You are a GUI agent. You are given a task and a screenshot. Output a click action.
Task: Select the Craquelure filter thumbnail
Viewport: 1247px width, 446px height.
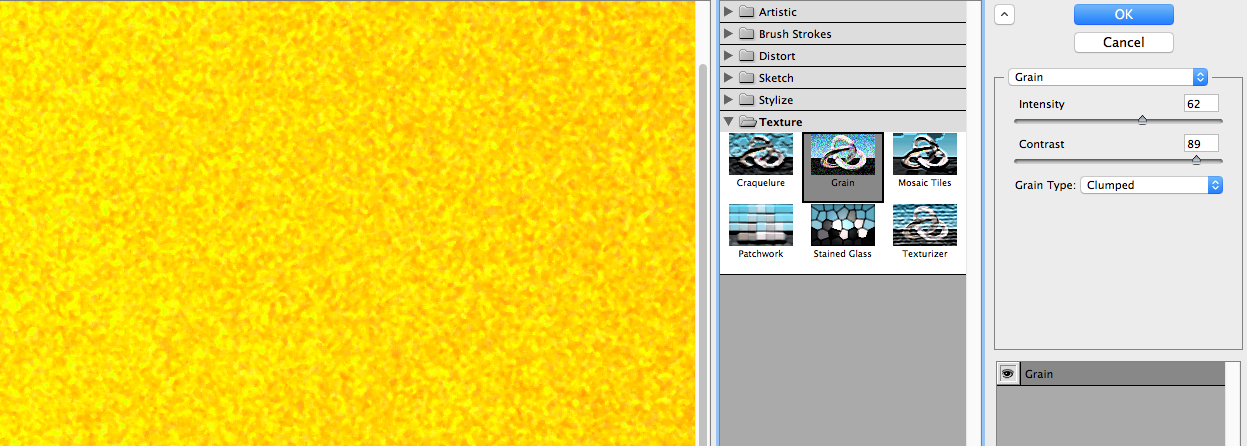tap(760, 155)
